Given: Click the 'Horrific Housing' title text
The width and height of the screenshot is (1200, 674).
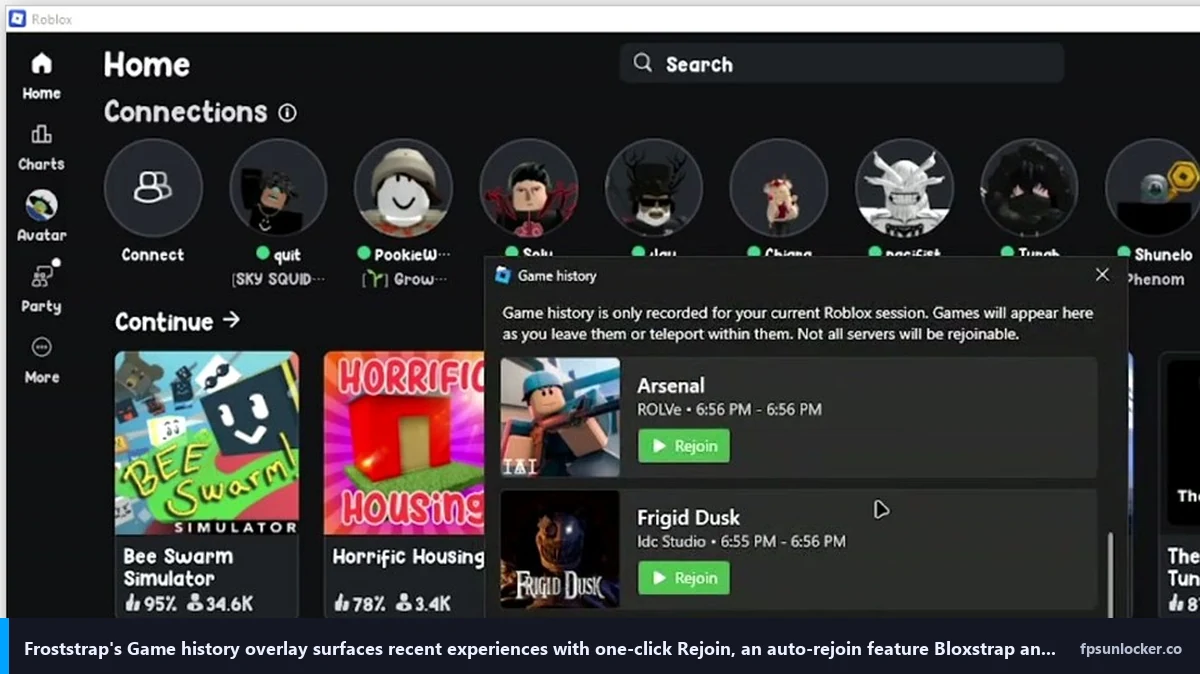Looking at the screenshot, I should click(408, 557).
